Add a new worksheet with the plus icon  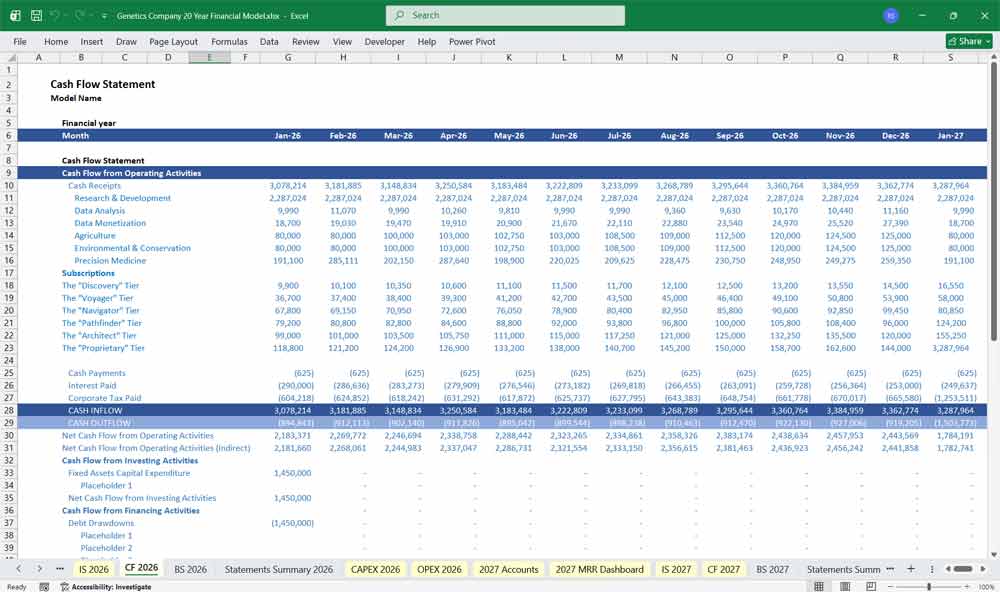click(911, 568)
